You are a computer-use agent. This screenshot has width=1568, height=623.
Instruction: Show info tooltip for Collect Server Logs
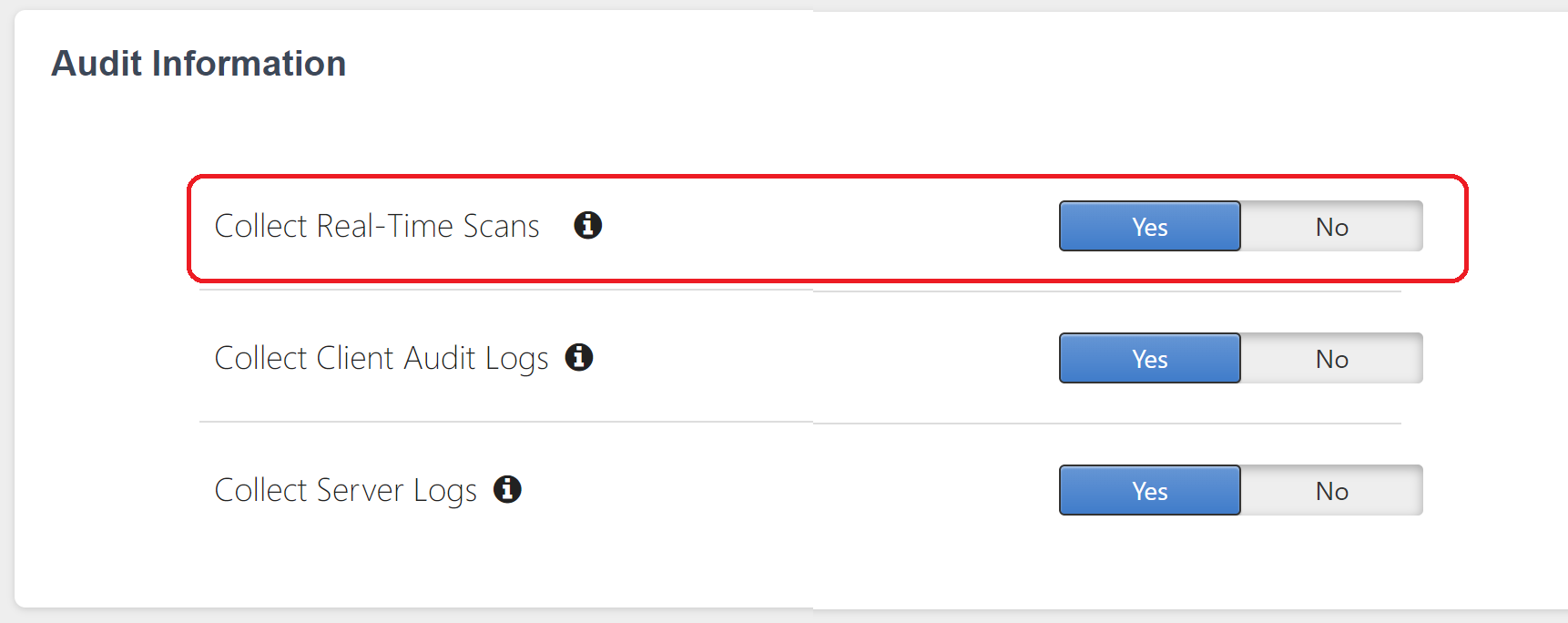pos(507,489)
